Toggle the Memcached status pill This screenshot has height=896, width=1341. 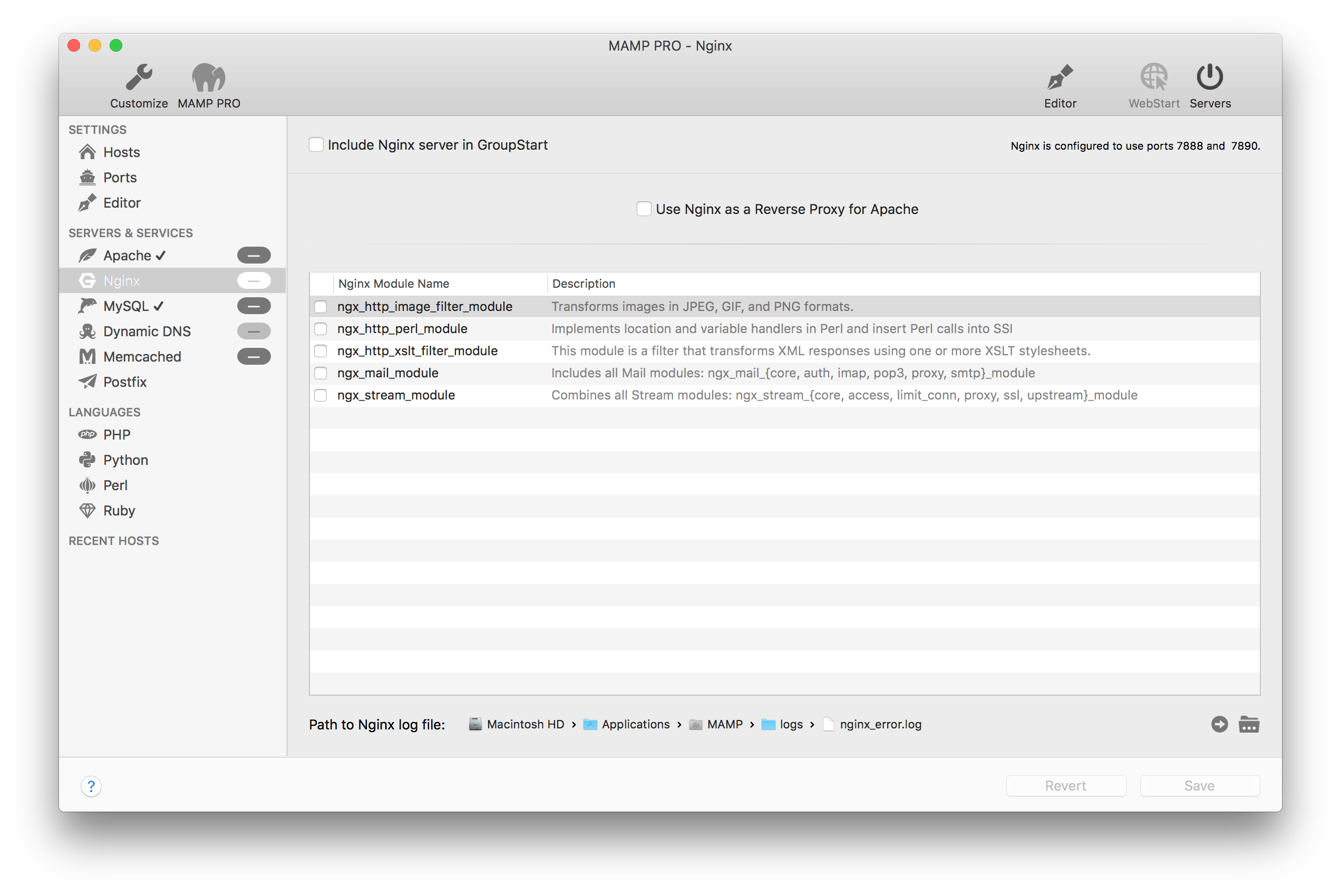point(254,357)
